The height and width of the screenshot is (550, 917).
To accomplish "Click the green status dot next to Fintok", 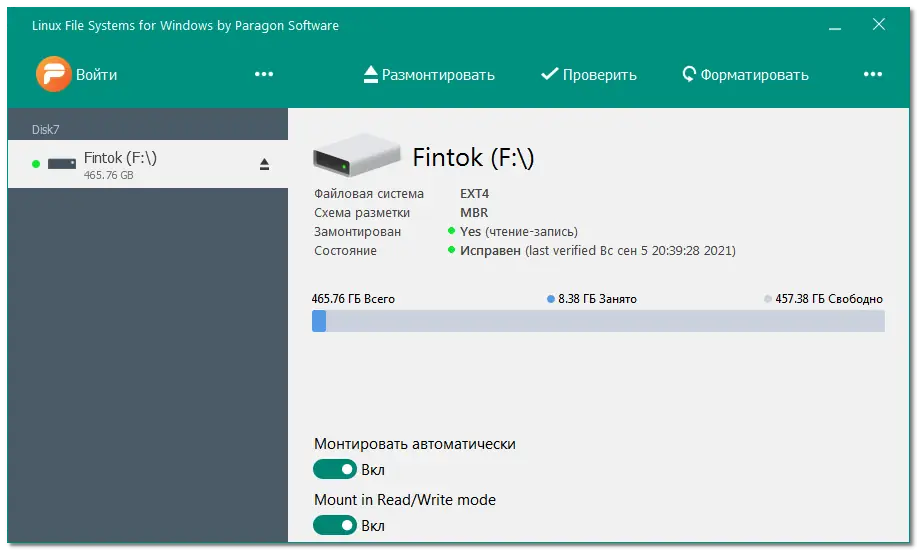I will coord(36,164).
